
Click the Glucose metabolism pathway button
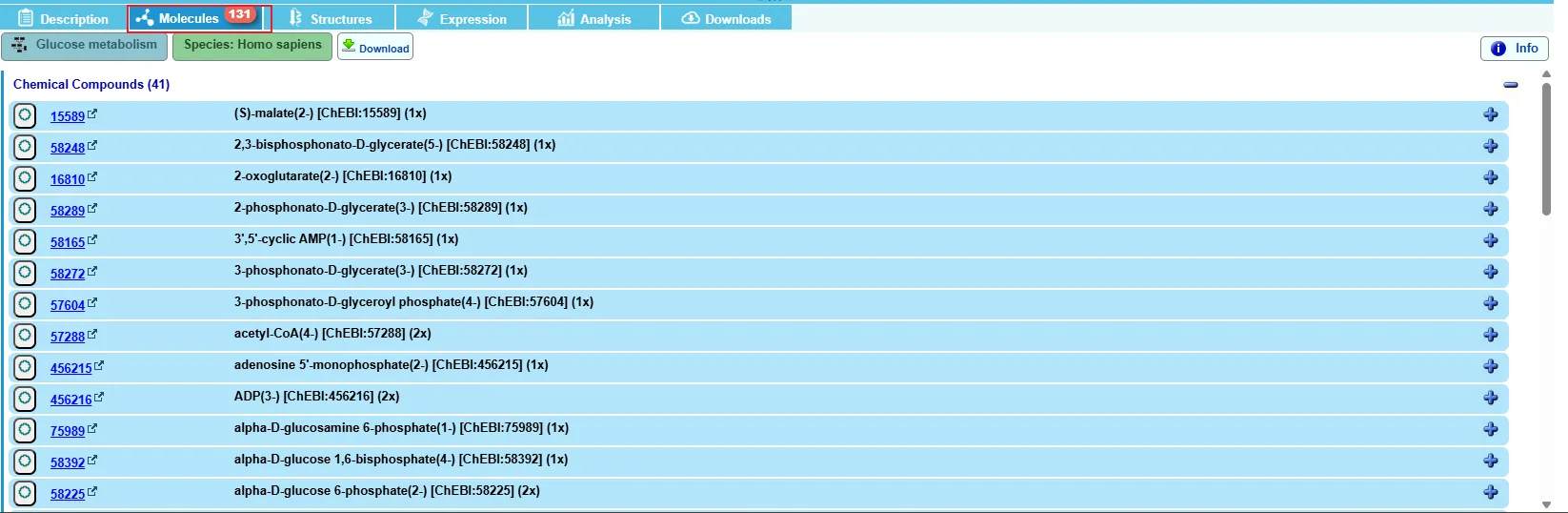(x=85, y=46)
